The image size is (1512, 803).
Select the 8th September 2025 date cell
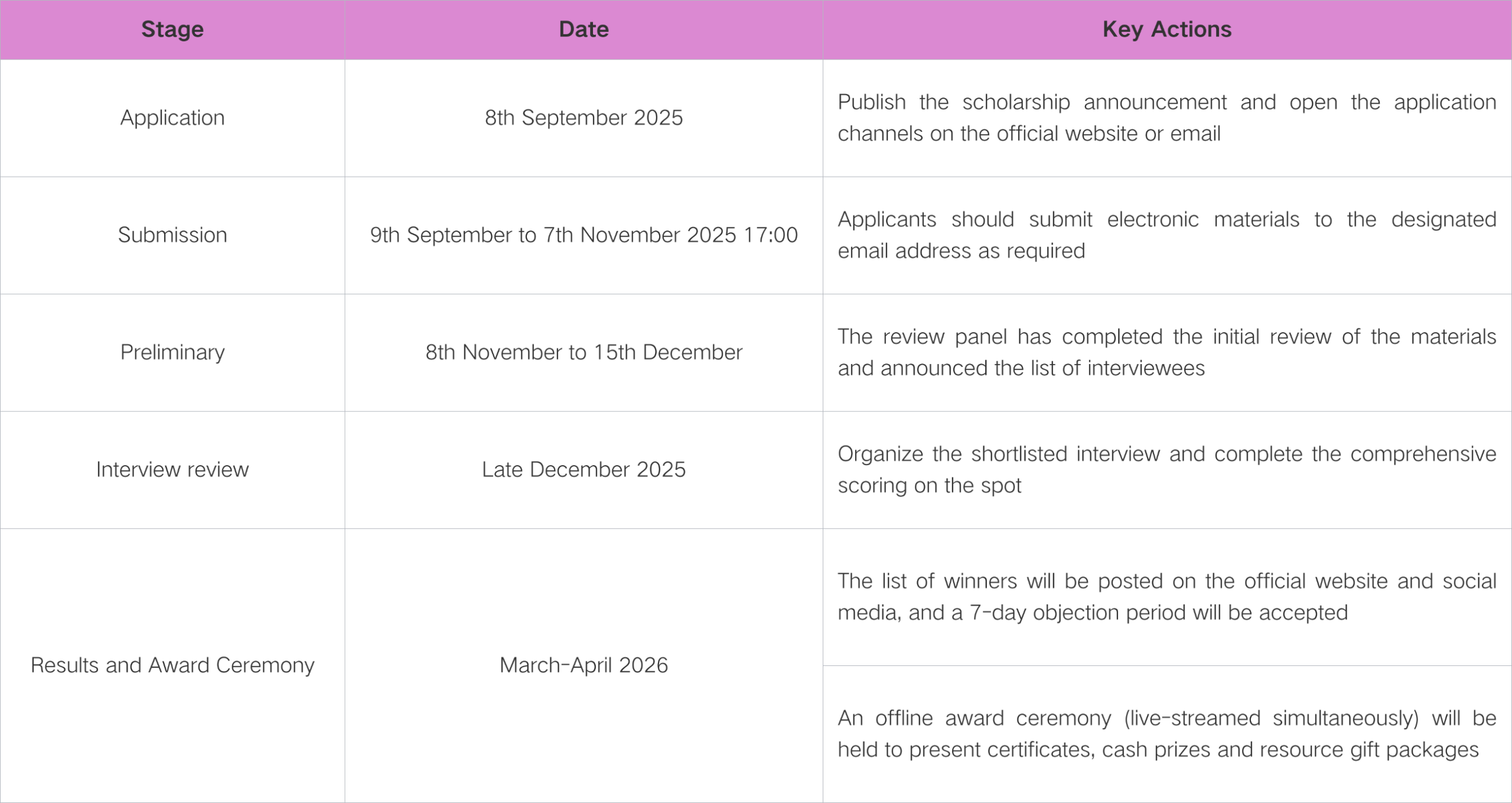(584, 118)
